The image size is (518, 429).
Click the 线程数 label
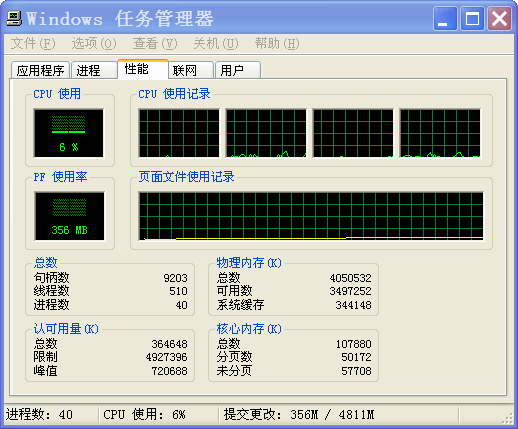pyautogui.click(x=51, y=291)
